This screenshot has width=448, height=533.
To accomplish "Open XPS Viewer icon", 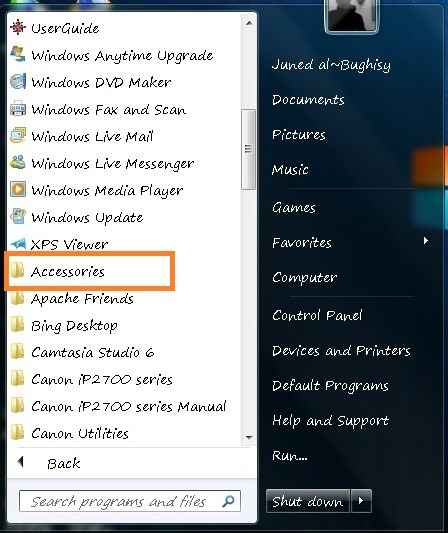I will click(x=18, y=243).
